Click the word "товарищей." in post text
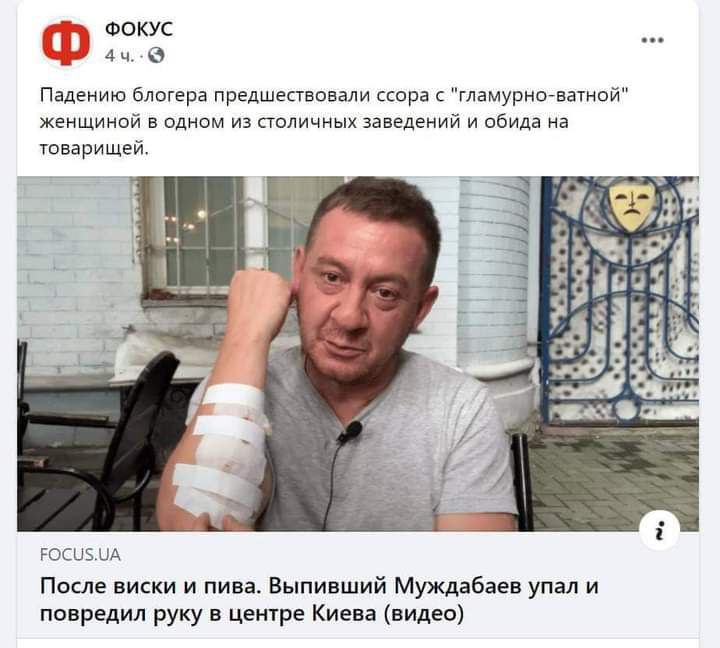 tap(94, 148)
